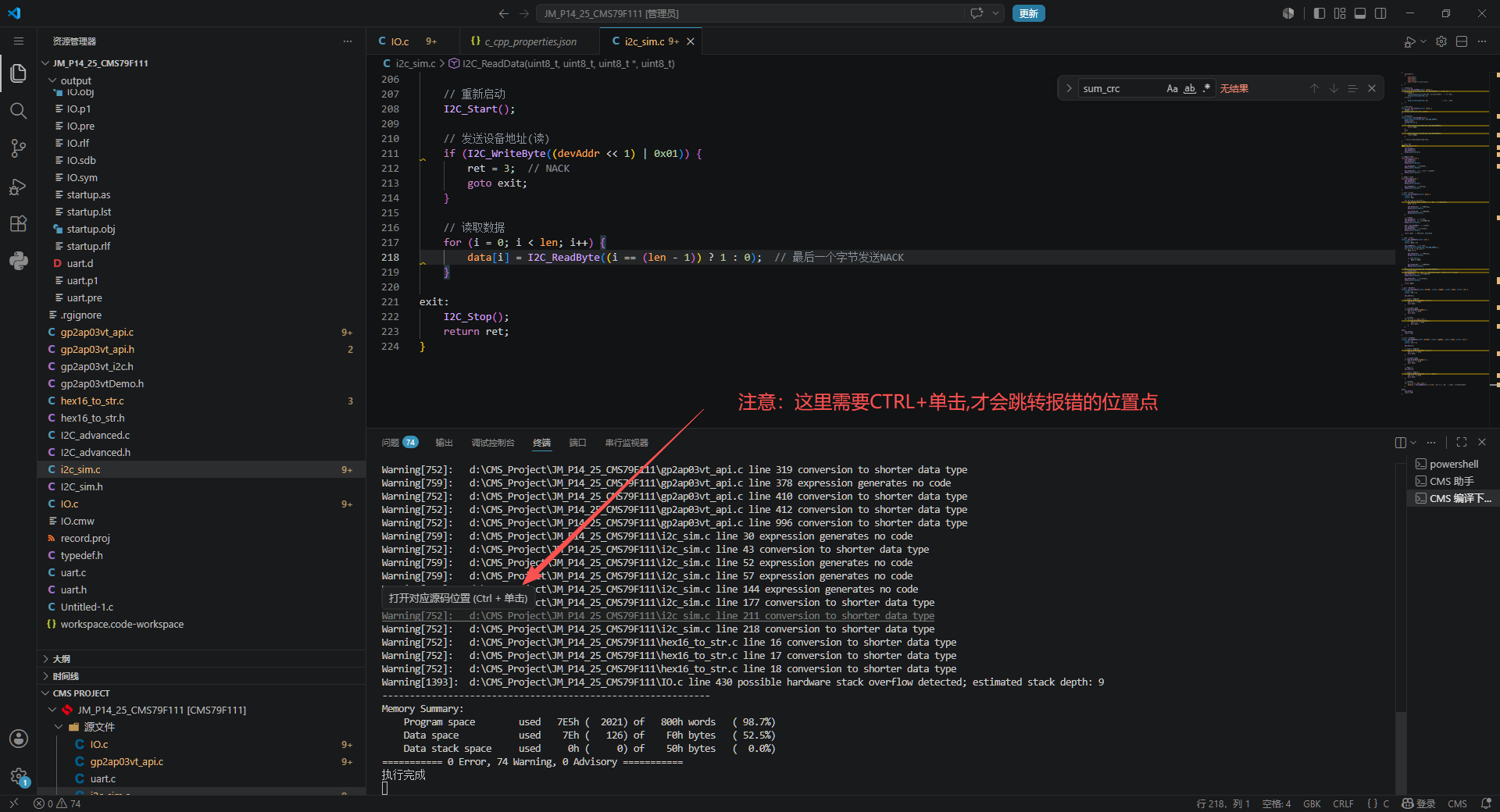The image size is (1500, 812).
Task: Click errors and warnings status bar item
Action: pyautogui.click(x=58, y=803)
